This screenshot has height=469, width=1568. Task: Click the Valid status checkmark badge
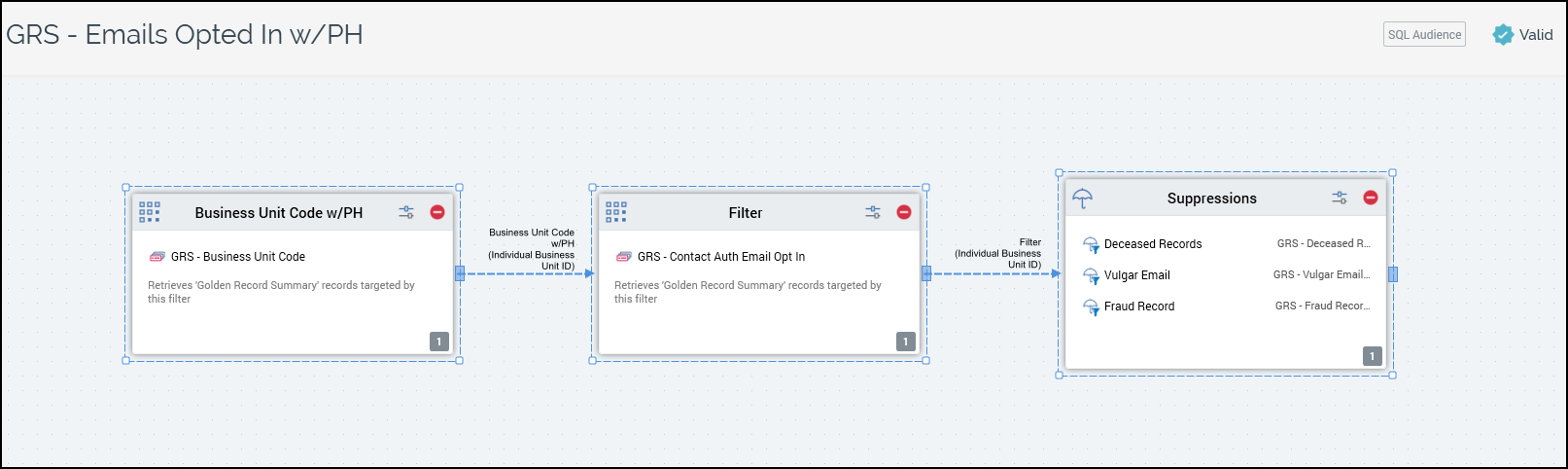tap(1503, 35)
